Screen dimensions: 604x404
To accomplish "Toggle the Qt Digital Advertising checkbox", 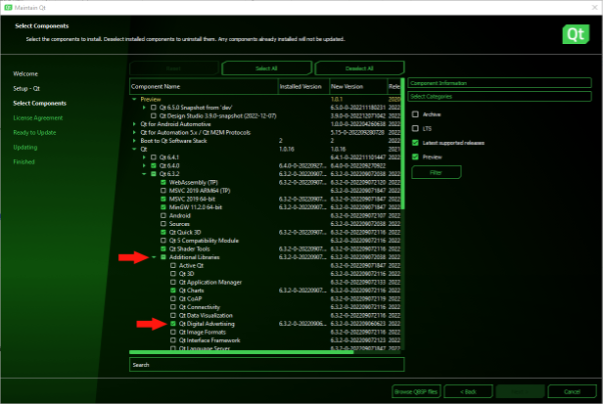I will [x=172, y=324].
